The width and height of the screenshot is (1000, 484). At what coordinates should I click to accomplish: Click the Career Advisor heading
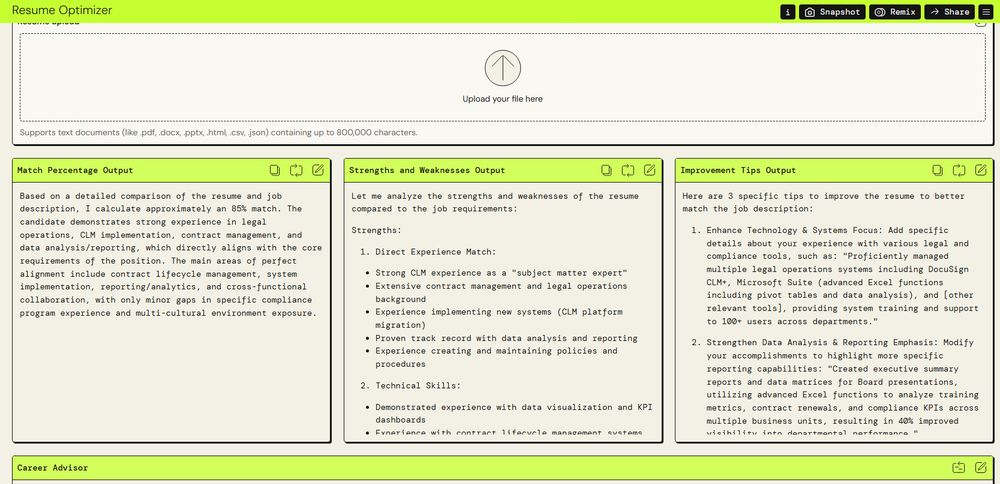click(52, 467)
